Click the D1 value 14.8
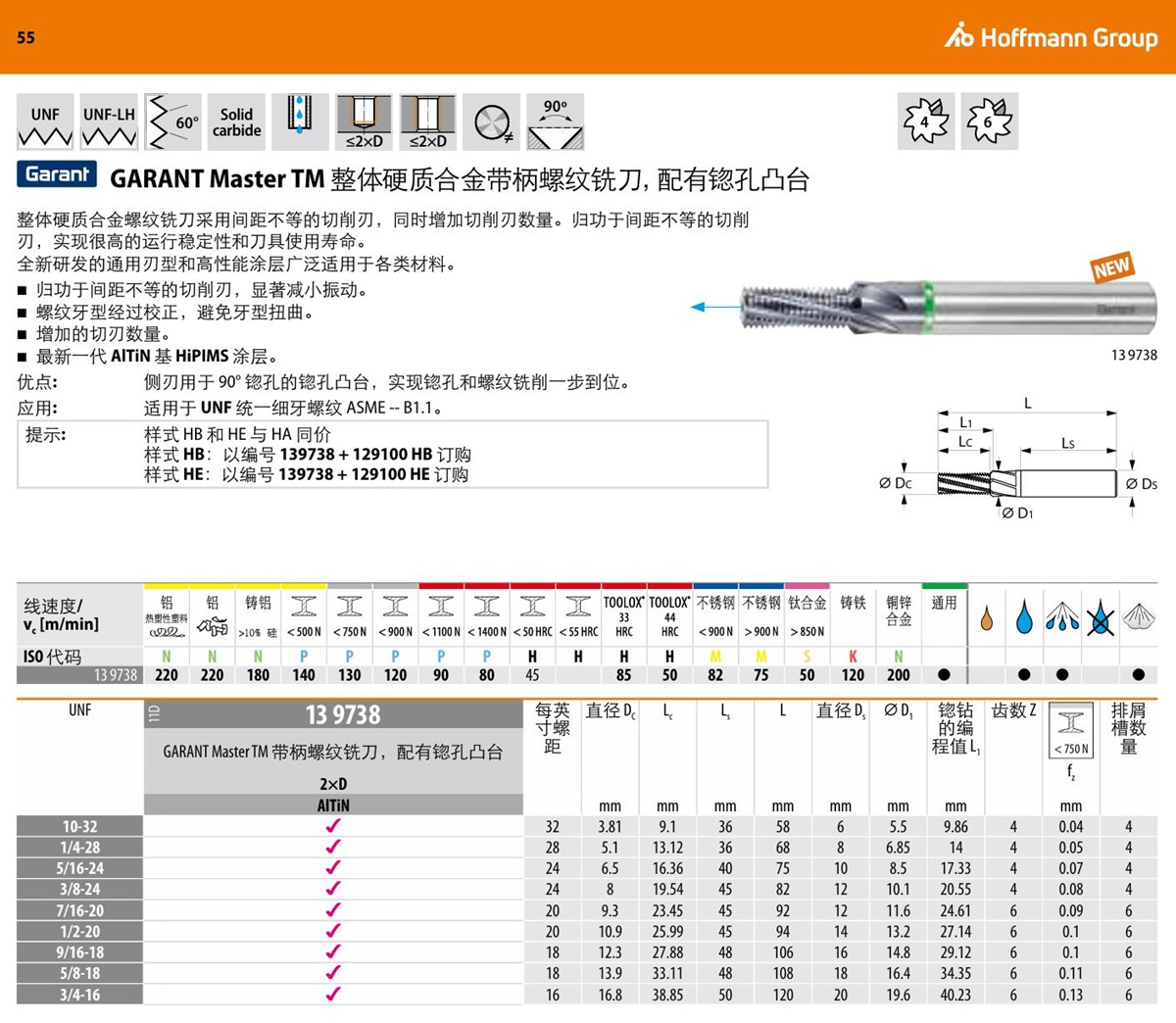 898,952
